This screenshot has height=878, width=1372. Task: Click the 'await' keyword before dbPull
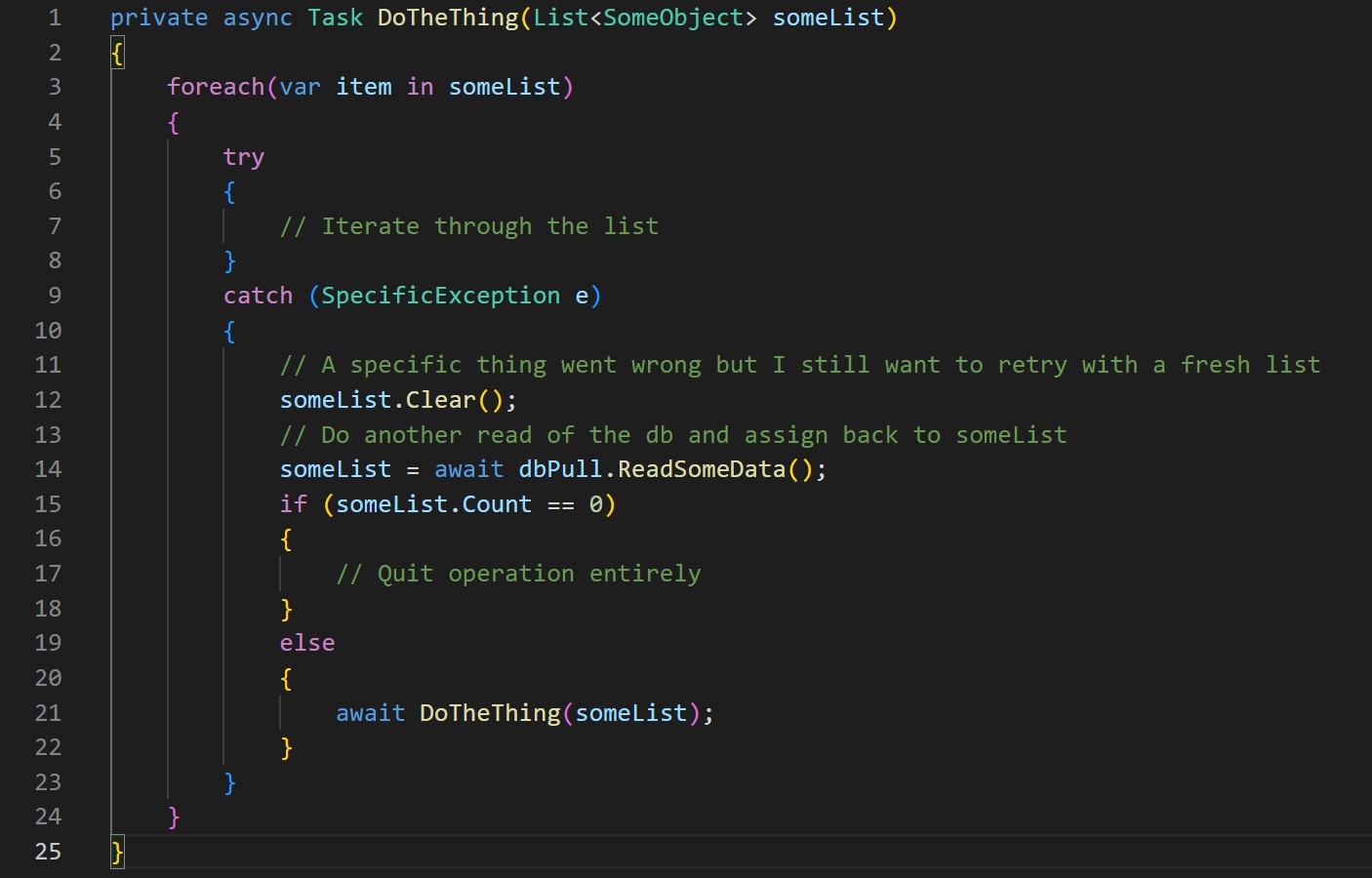[469, 469]
